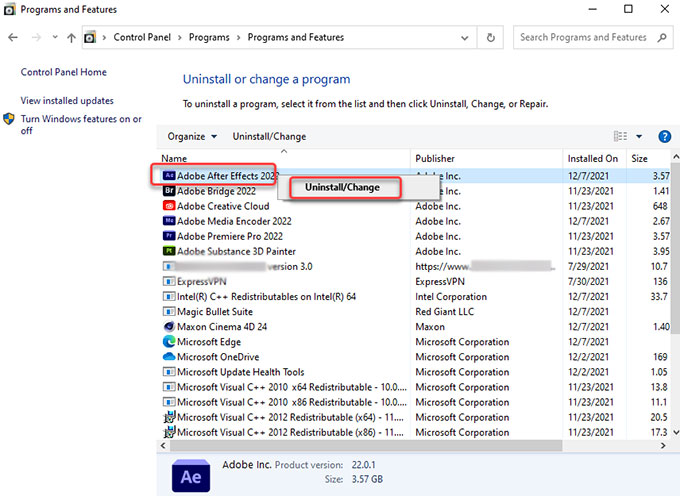
Task: Click the Intel C++ Redistributables icon
Action: [x=169, y=297]
